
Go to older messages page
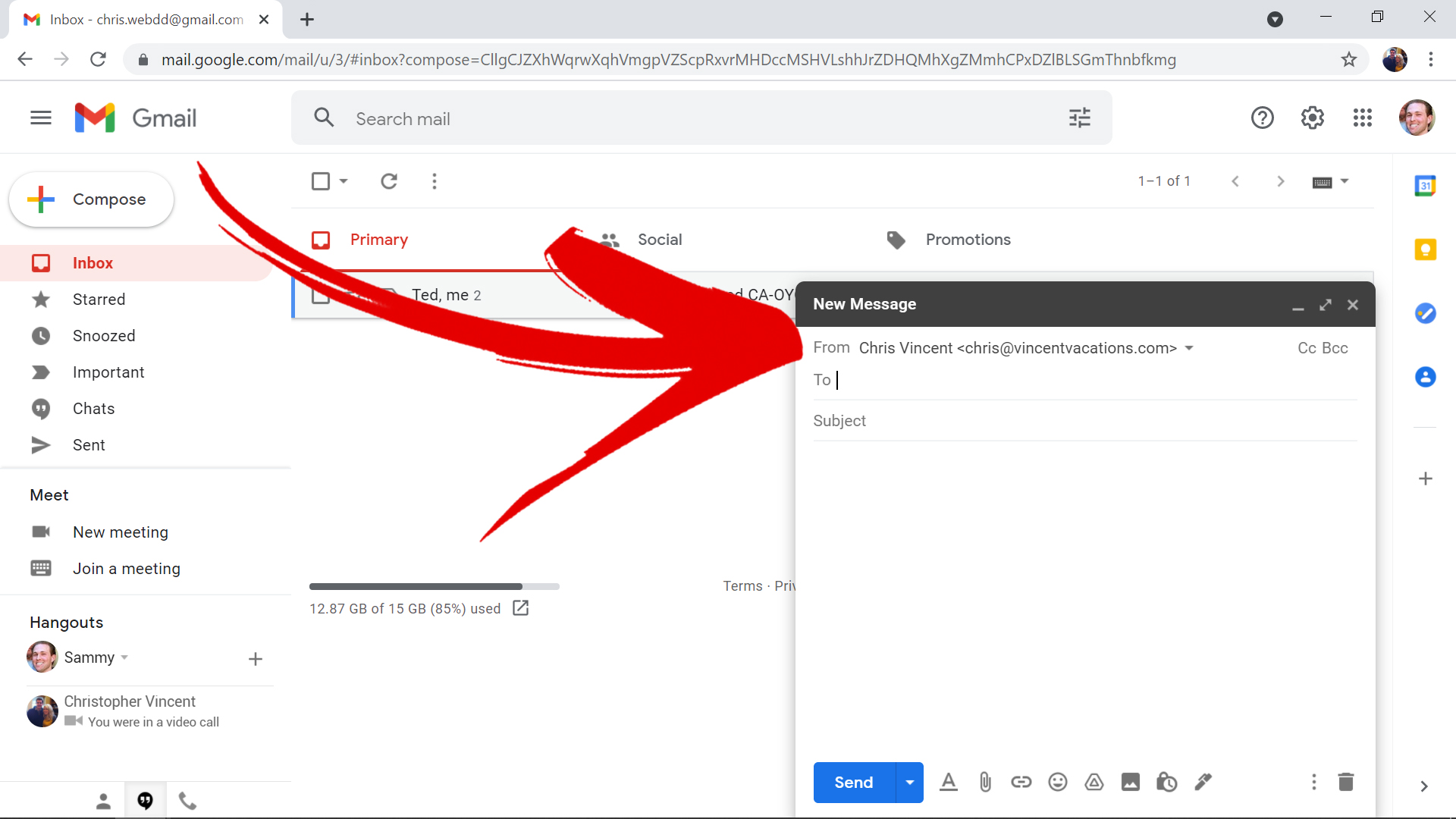point(1281,181)
